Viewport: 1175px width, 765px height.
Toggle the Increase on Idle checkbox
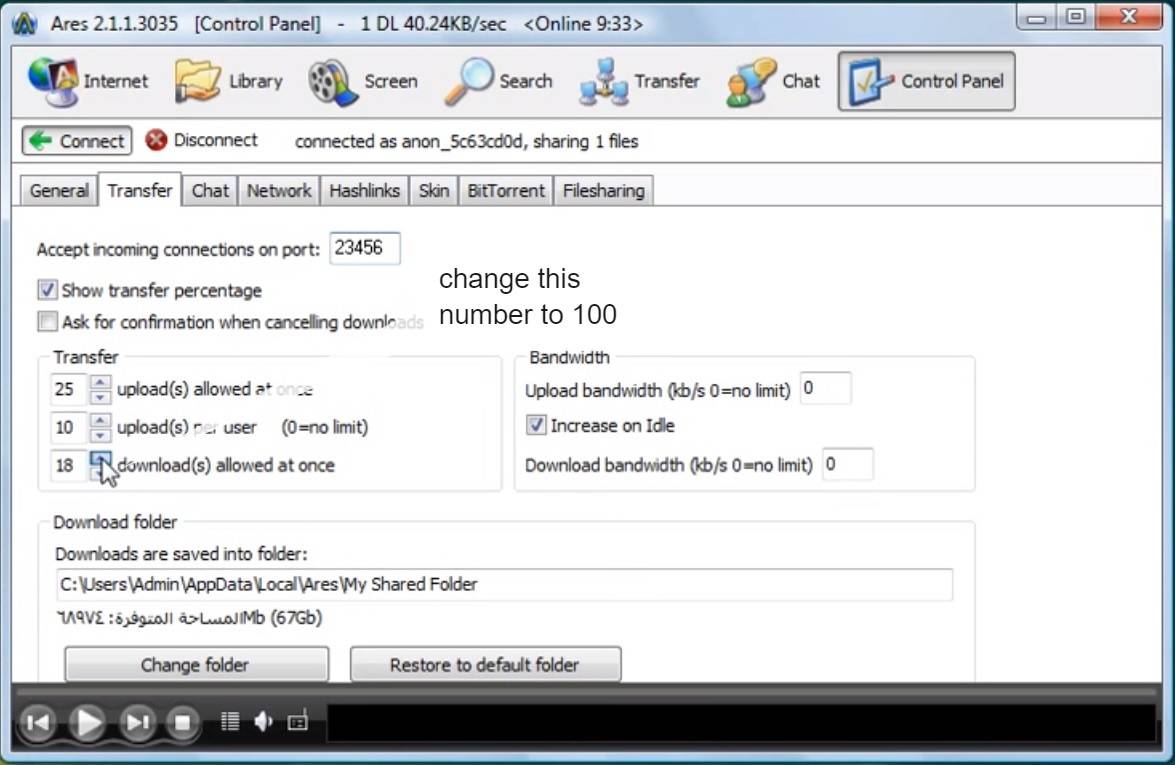pos(536,425)
